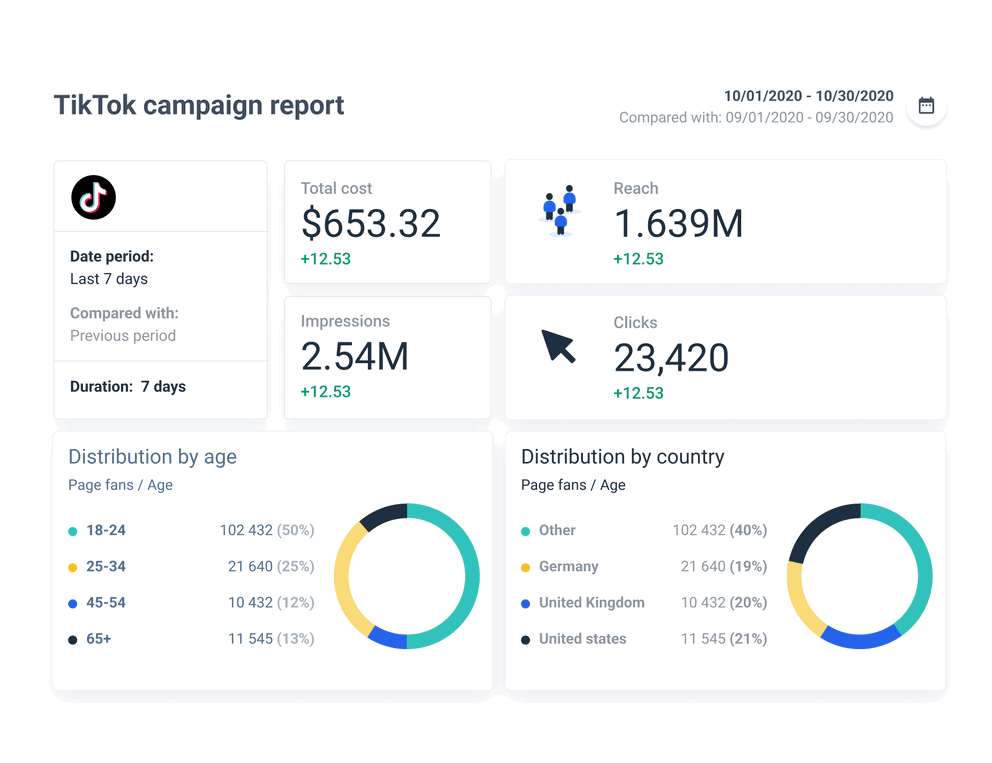Open the date range 10/01/2020 - 10/30/2020 selector
This screenshot has width=992, height=763.
(x=808, y=96)
